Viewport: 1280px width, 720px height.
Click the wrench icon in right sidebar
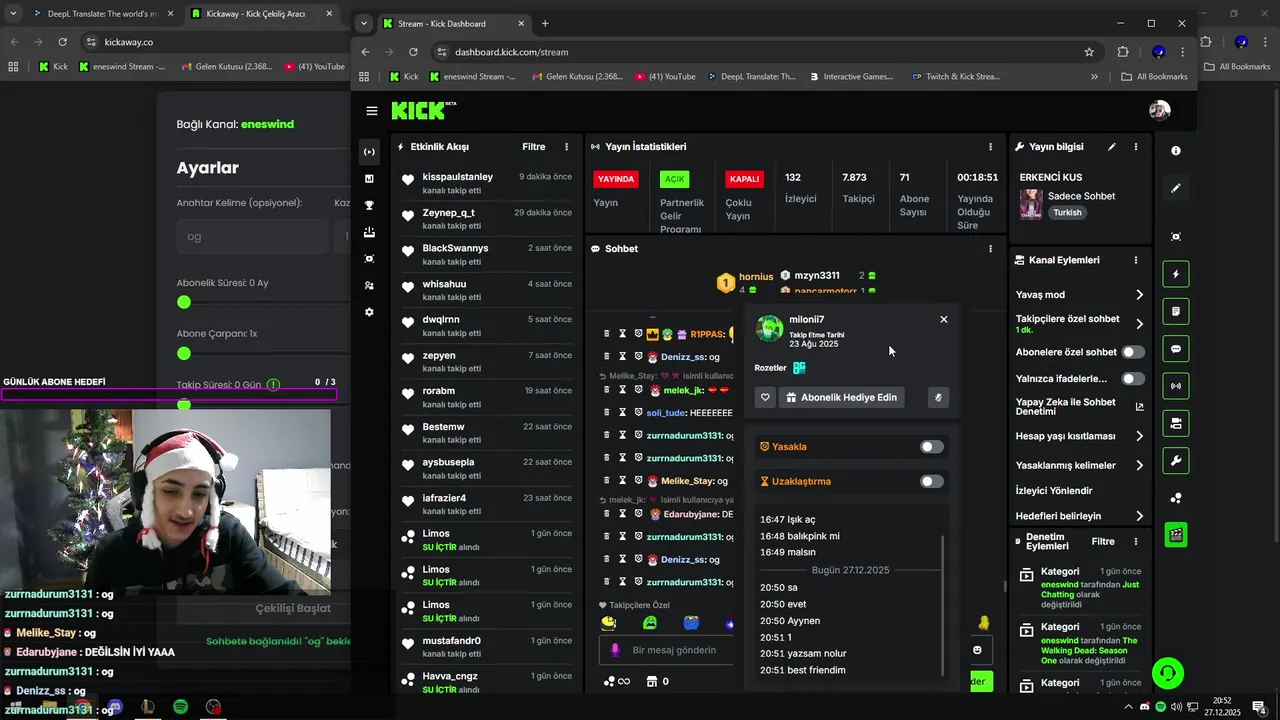1176,461
